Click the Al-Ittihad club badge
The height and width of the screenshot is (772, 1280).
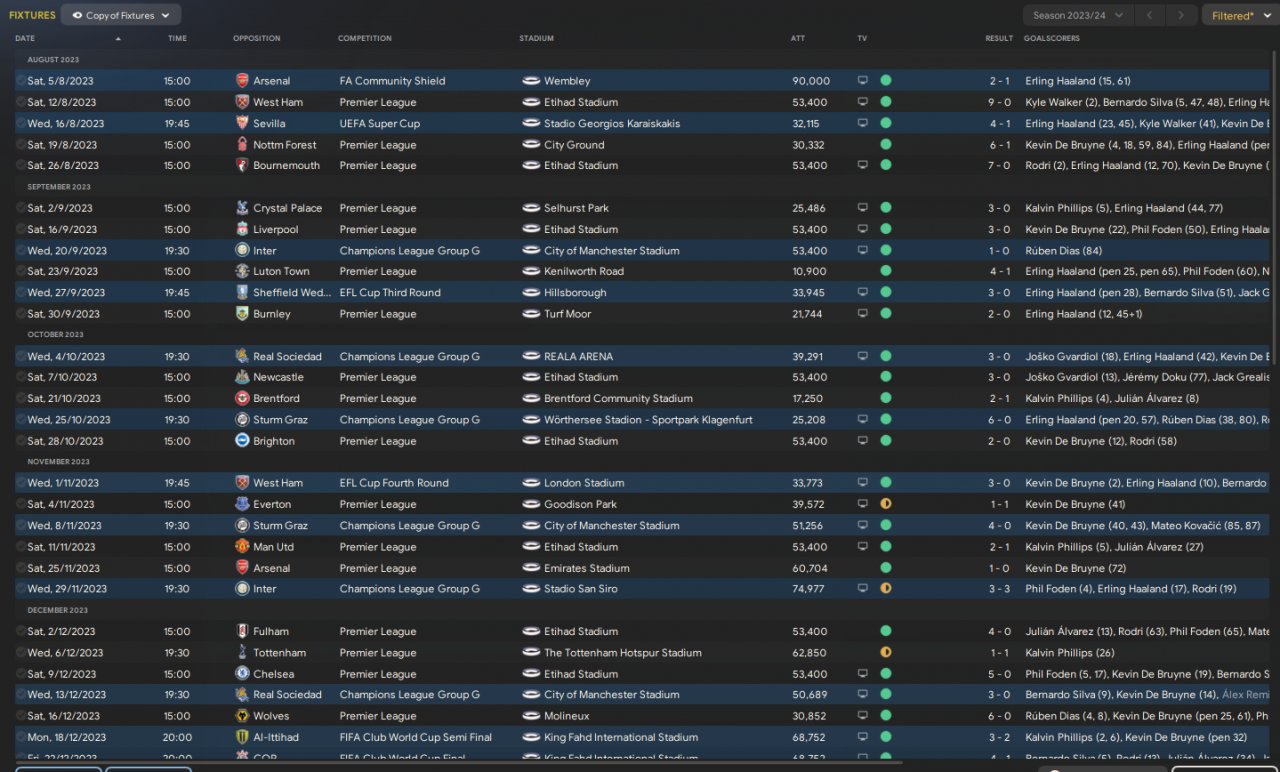(x=242, y=737)
